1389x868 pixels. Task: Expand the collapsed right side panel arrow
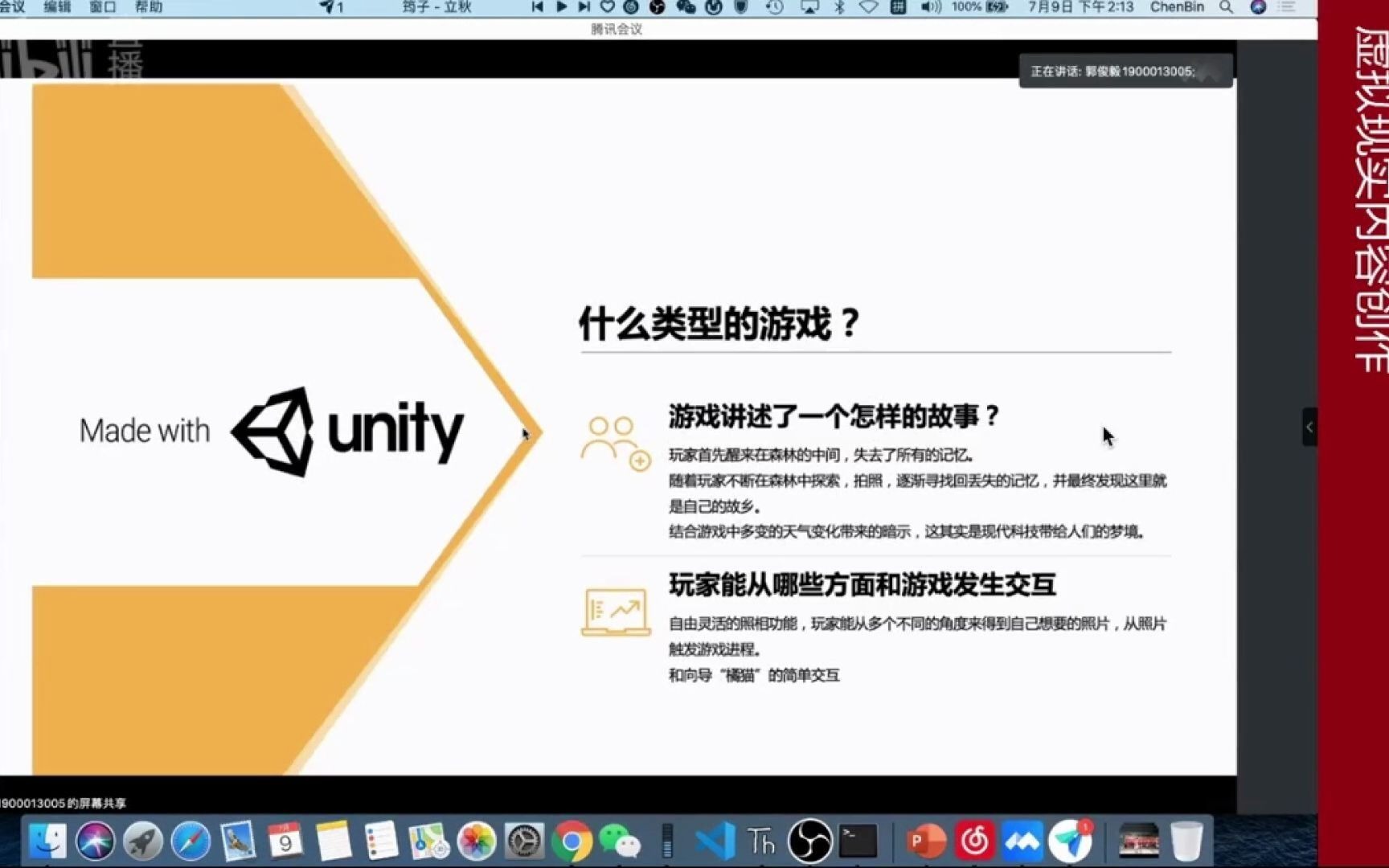click(1309, 427)
